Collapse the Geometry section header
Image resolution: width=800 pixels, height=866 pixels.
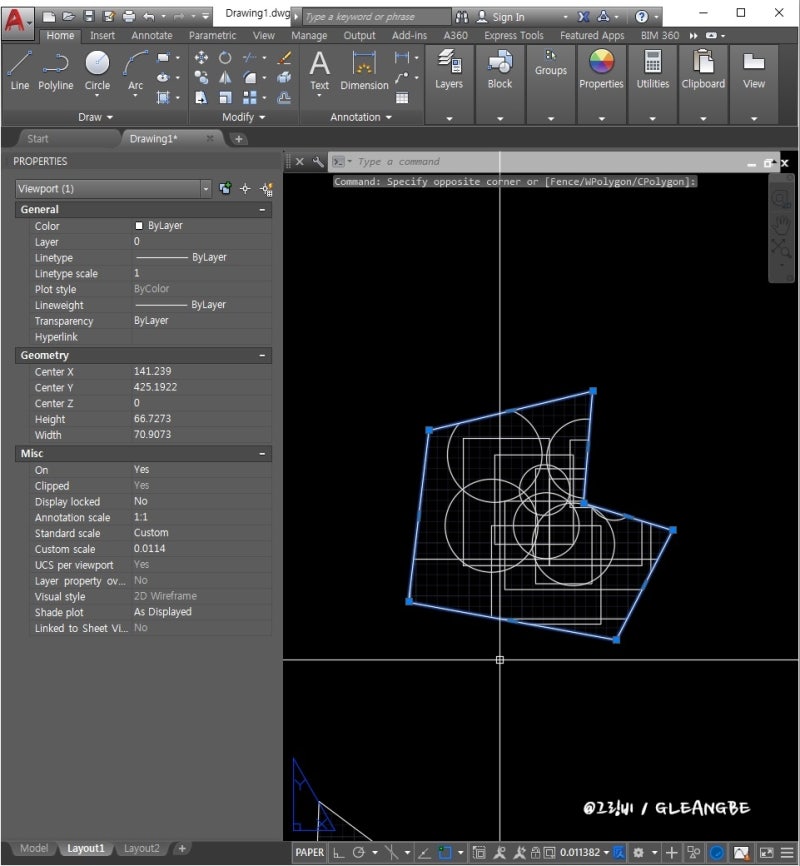262,355
